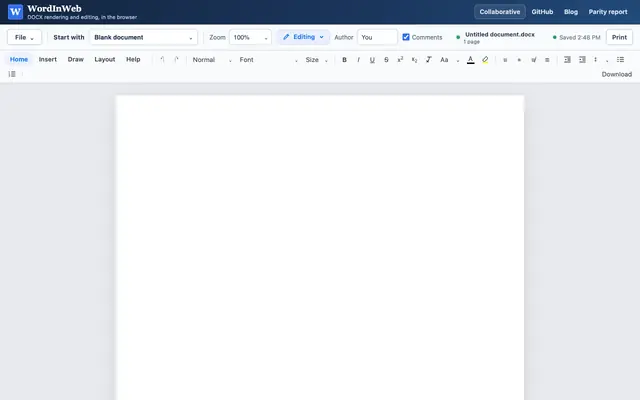Redo the last action
640x400 pixels.
point(176,60)
